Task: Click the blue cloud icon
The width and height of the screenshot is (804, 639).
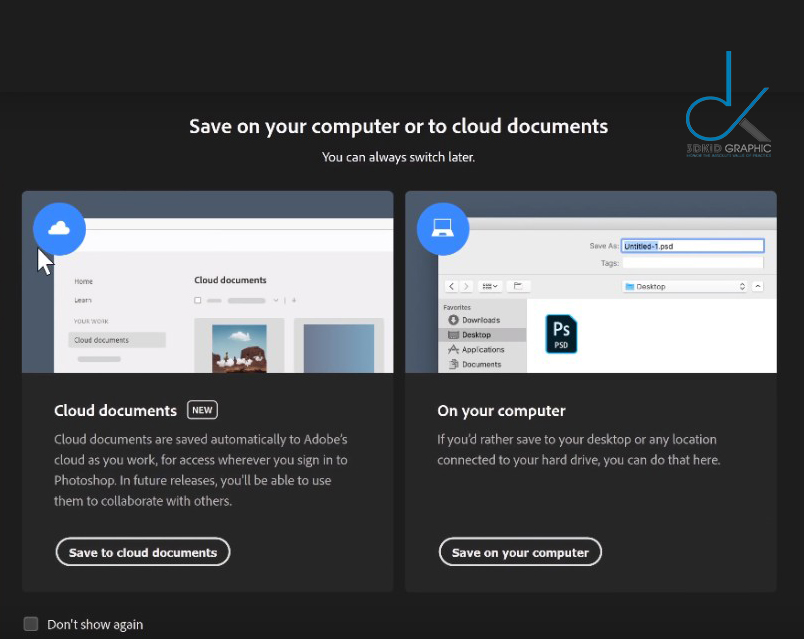Action: coord(59,229)
